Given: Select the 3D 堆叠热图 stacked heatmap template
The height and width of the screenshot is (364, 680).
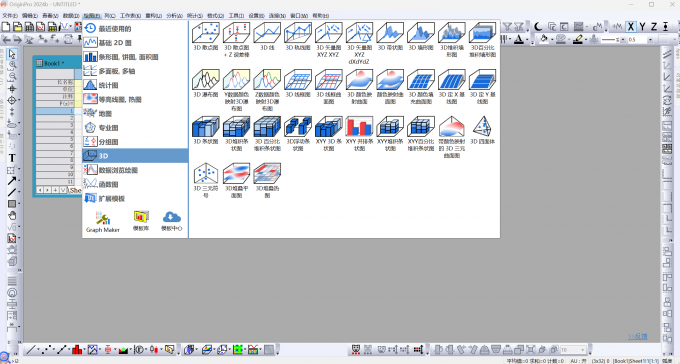Looking at the screenshot, I should tap(267, 181).
